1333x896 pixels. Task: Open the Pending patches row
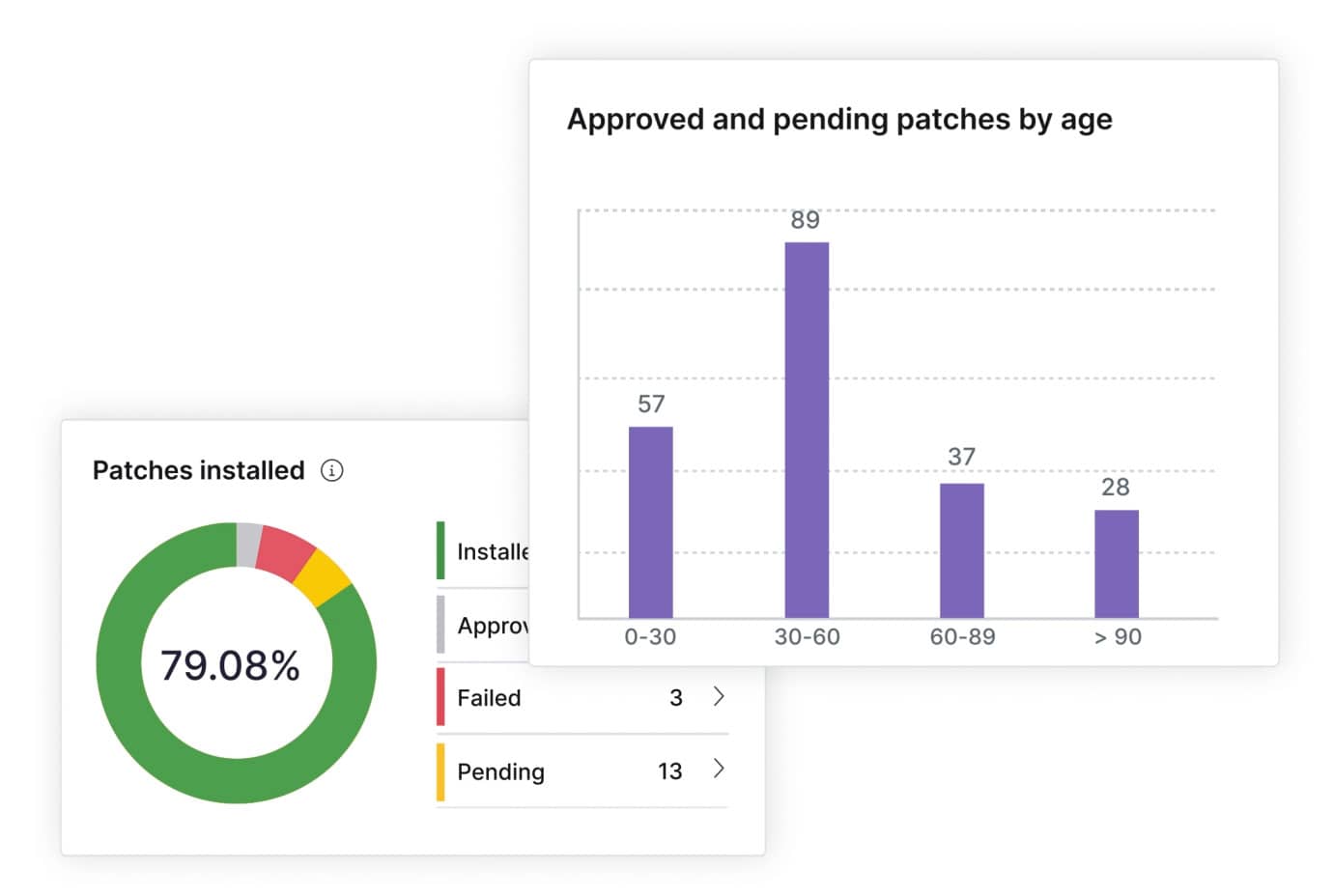pos(582,771)
